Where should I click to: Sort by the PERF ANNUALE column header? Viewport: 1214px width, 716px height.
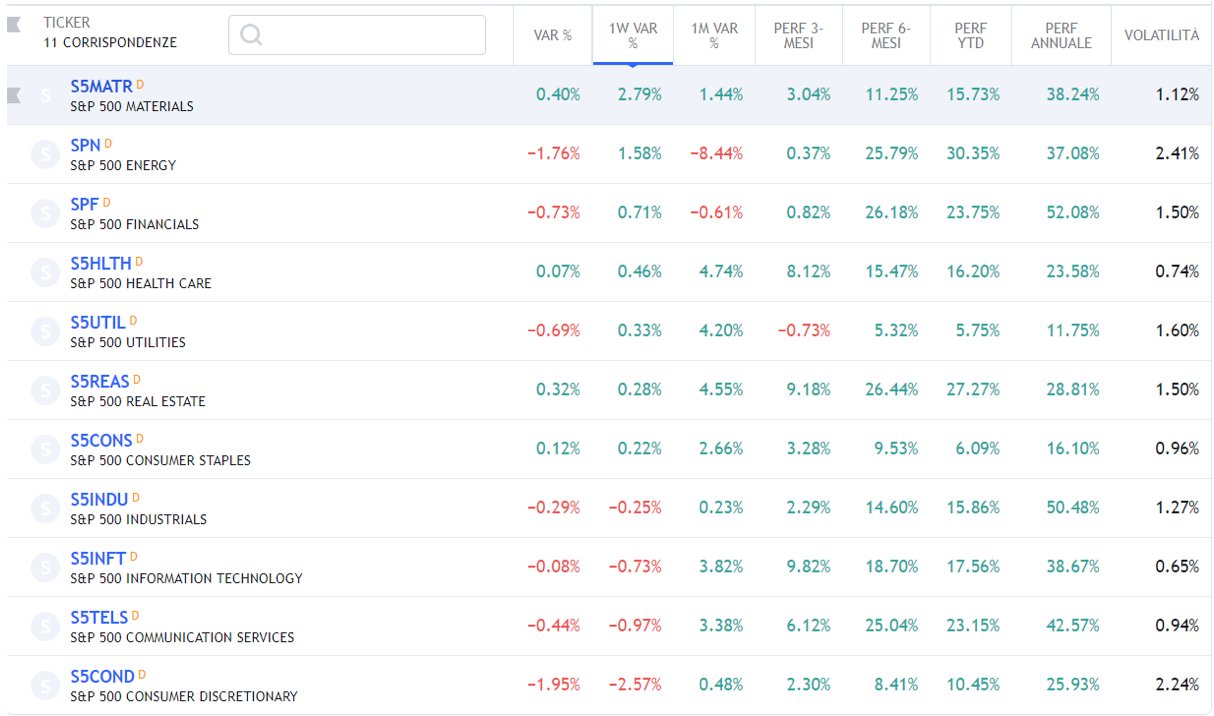coord(1061,35)
